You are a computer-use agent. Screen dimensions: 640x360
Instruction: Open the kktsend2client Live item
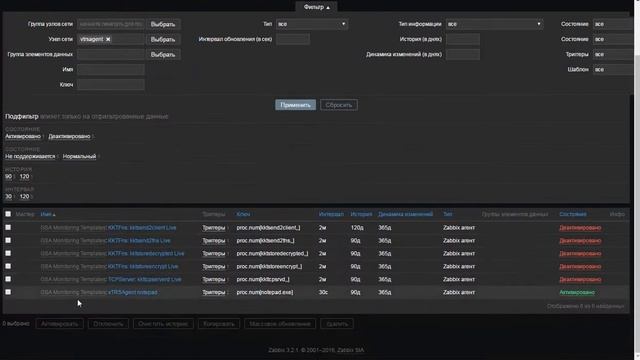tap(142, 227)
